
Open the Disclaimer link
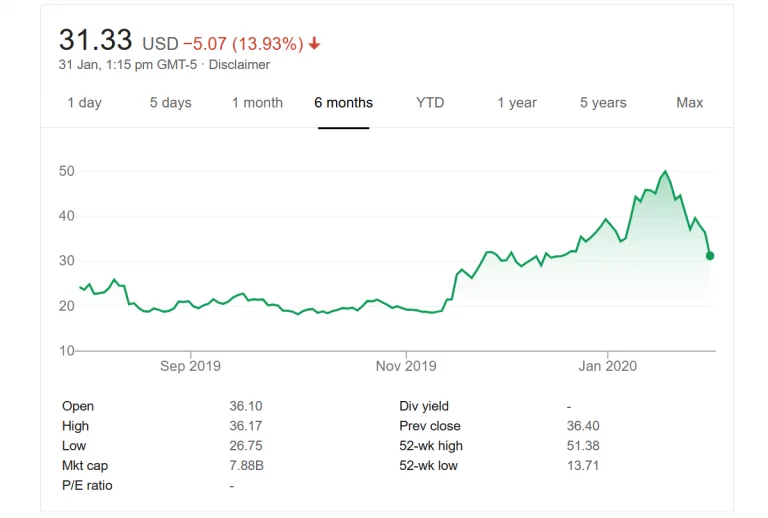[239, 65]
